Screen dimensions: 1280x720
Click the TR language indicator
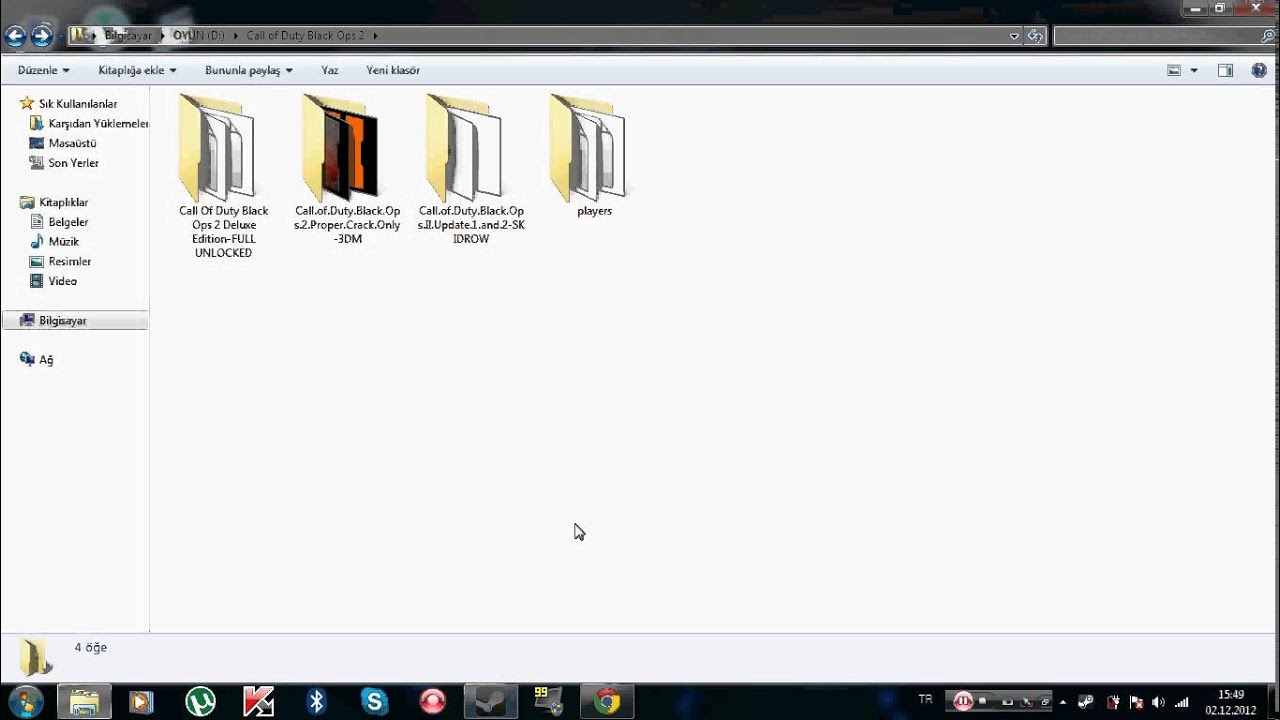(x=925, y=700)
